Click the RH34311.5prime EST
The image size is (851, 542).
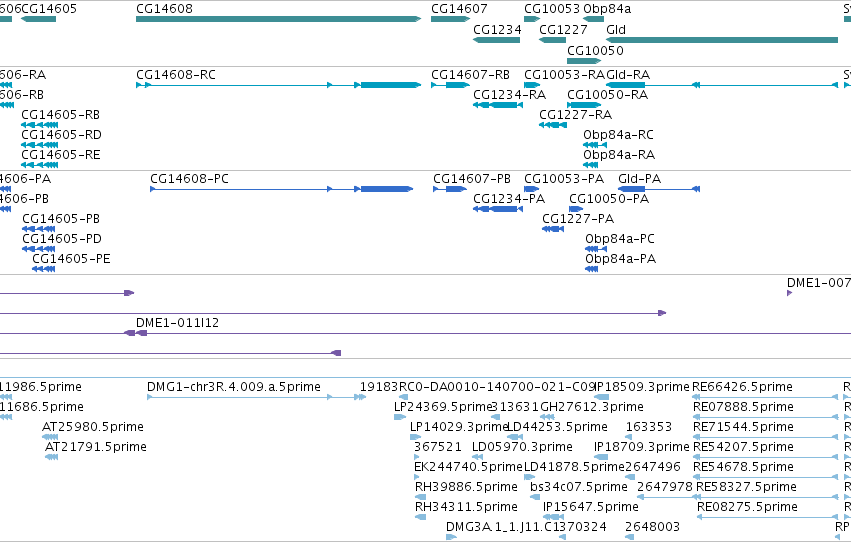[421, 518]
